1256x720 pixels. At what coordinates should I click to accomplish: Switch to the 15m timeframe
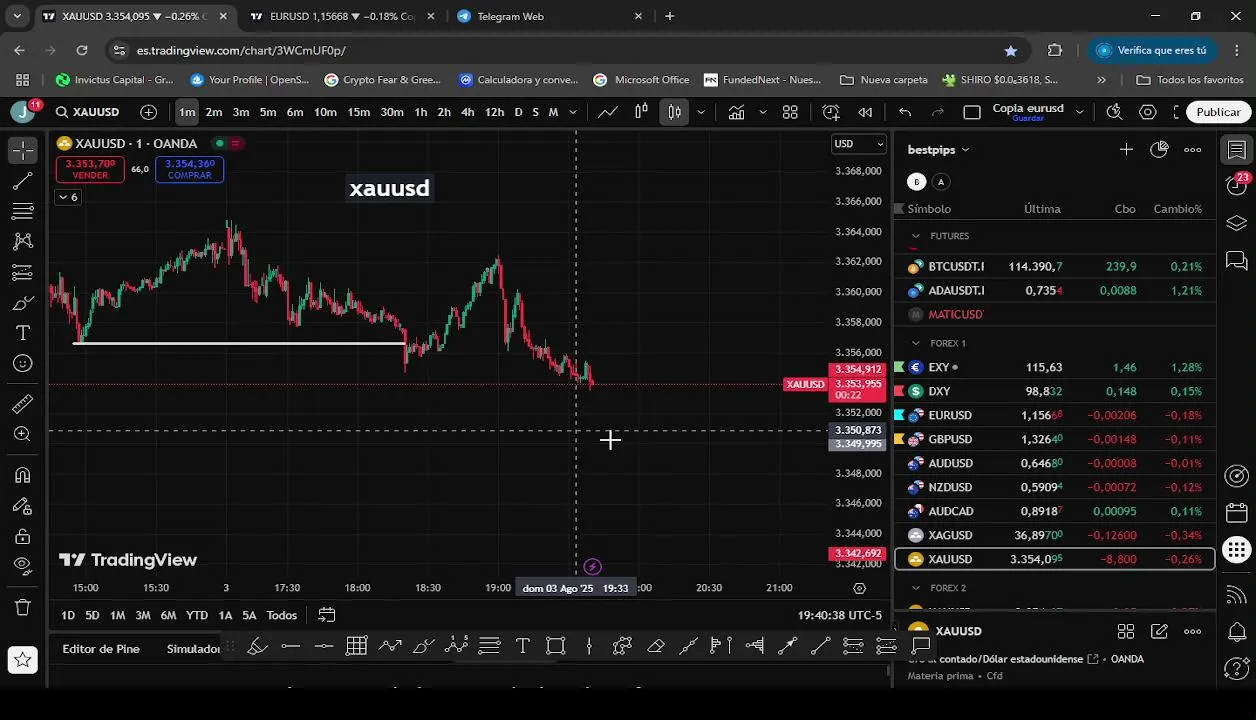point(358,112)
